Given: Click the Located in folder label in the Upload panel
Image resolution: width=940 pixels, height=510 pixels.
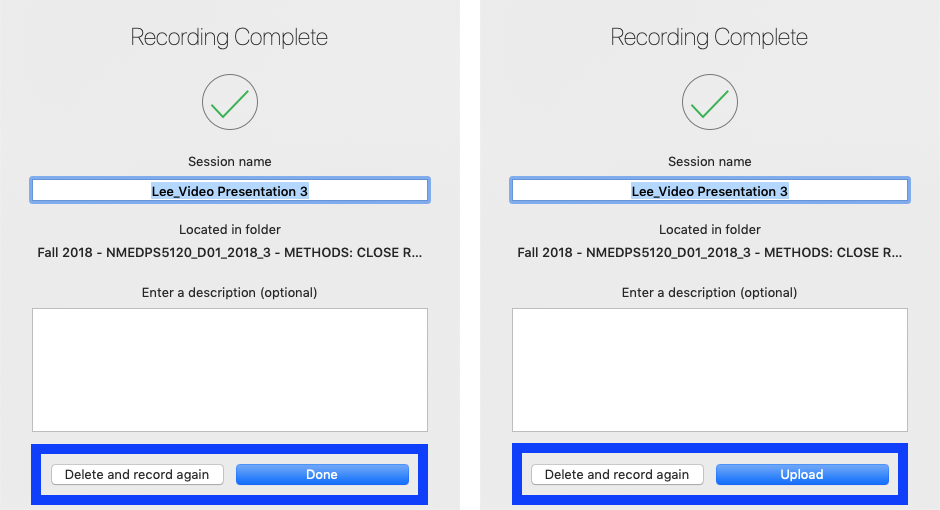Looking at the screenshot, I should click(710, 230).
